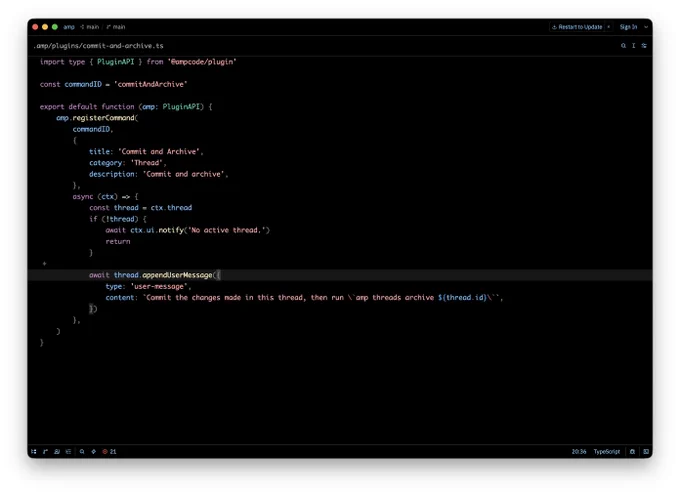Open the git panel icon in status bar
This screenshot has height=495, width=680.
pos(45,452)
